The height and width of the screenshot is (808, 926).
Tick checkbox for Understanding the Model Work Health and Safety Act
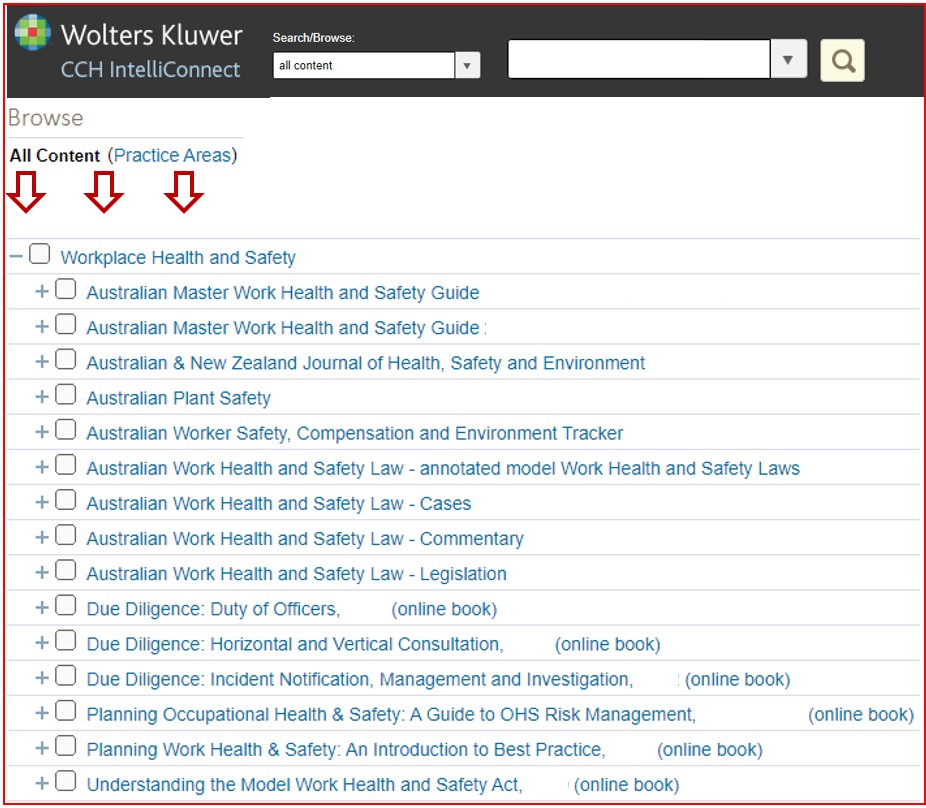(x=65, y=783)
